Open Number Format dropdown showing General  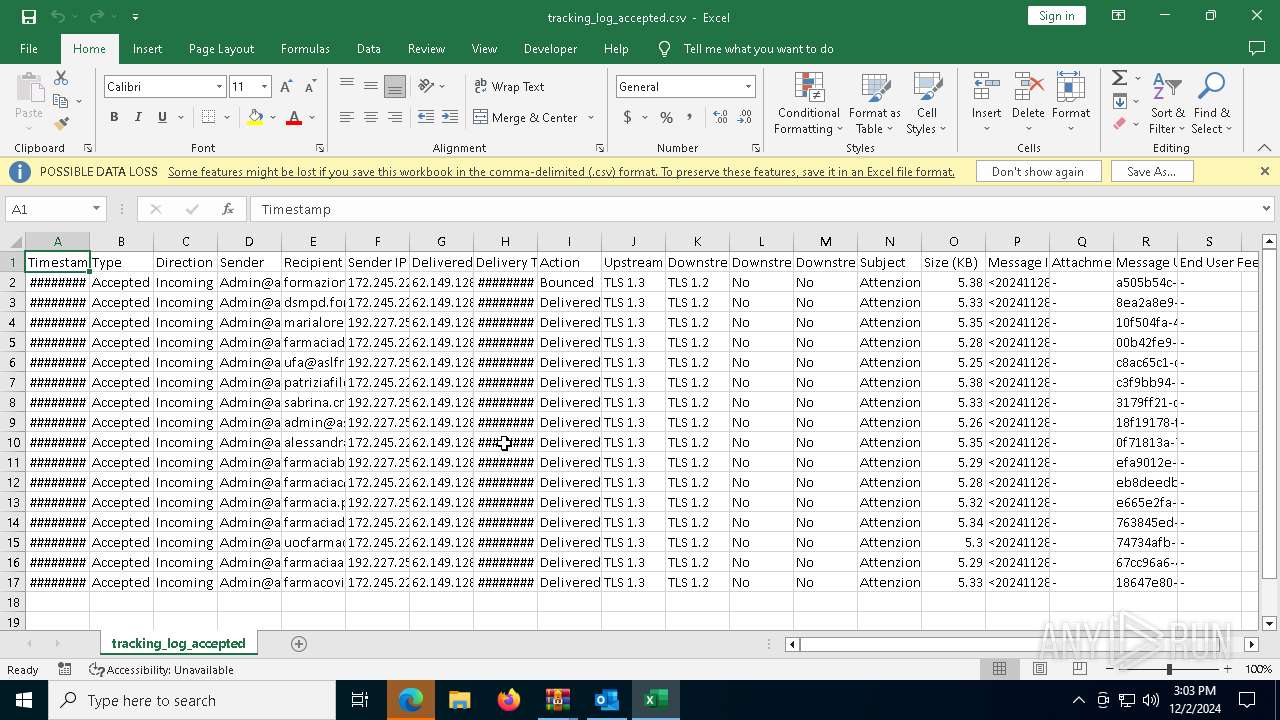click(747, 87)
